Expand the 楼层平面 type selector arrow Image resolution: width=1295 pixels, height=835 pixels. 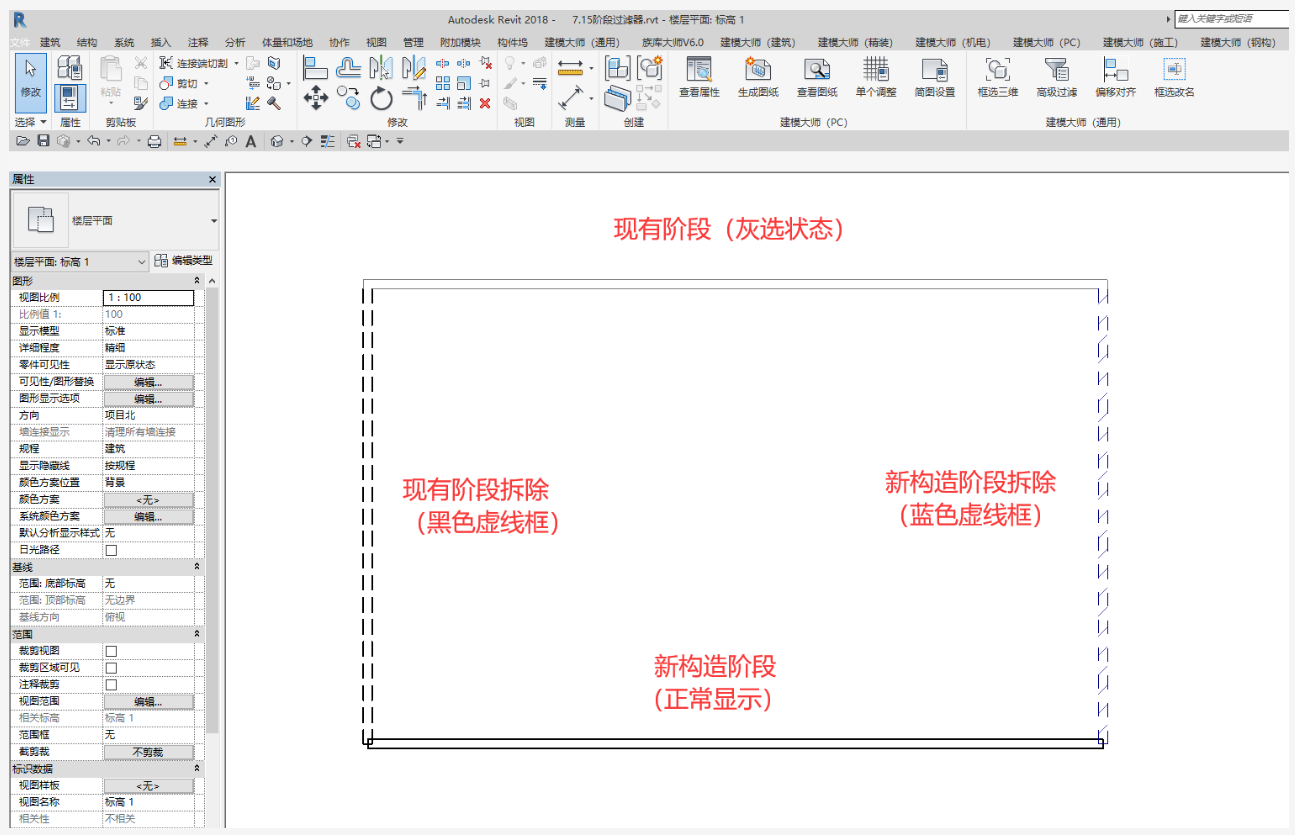point(214,220)
